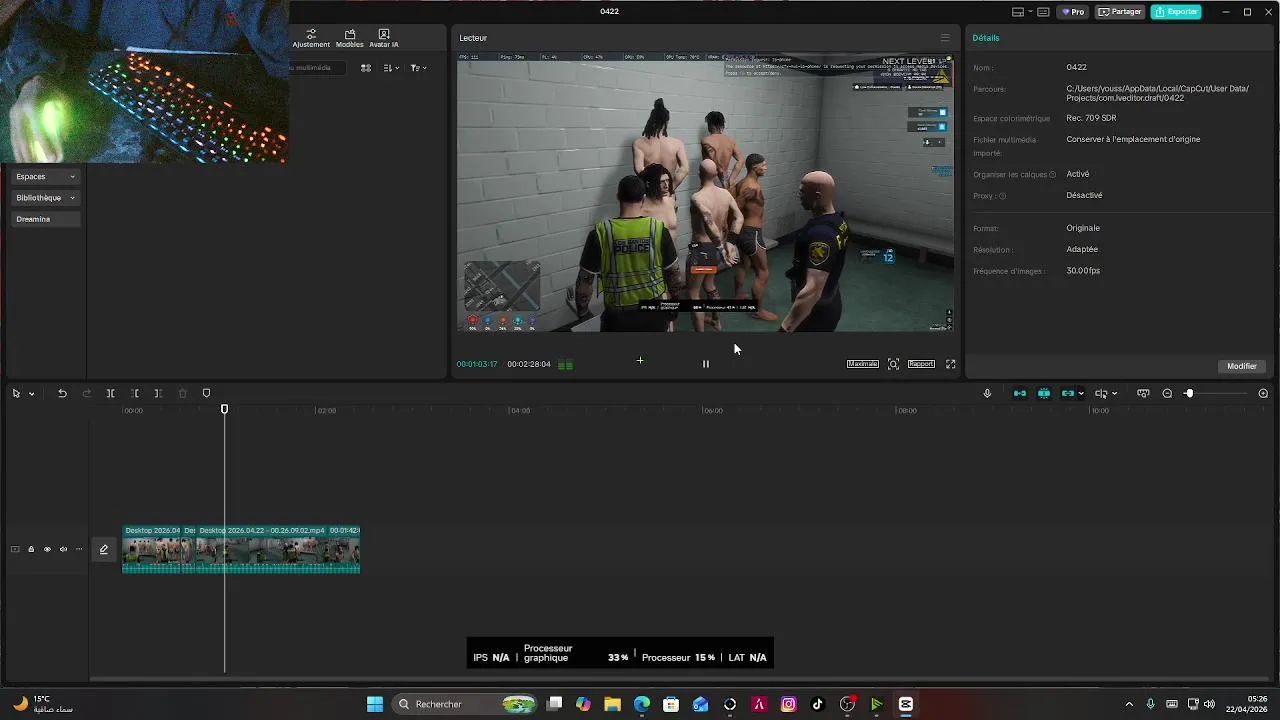Image resolution: width=1280 pixels, height=720 pixels.
Task: Click the media search field
Action: [318, 68]
